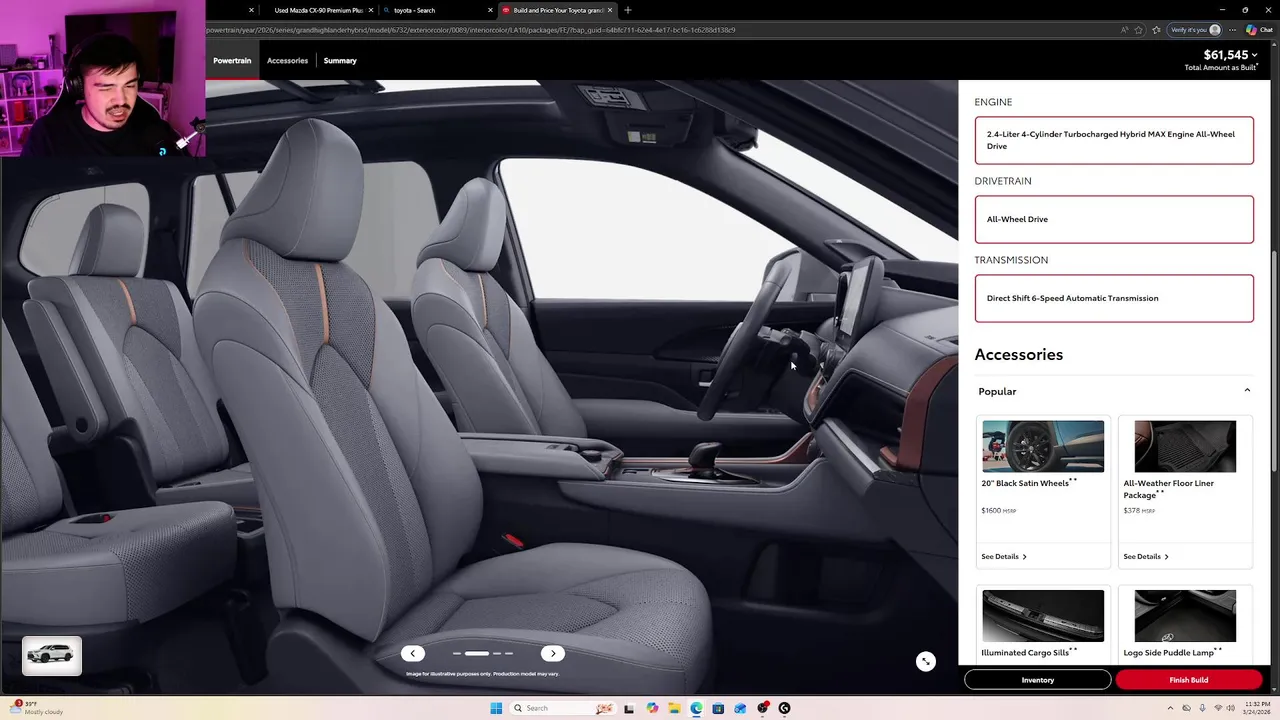Viewport: 1280px width, 720px height.
Task: Jump to the second image carousel indicator
Action: tap(477, 653)
